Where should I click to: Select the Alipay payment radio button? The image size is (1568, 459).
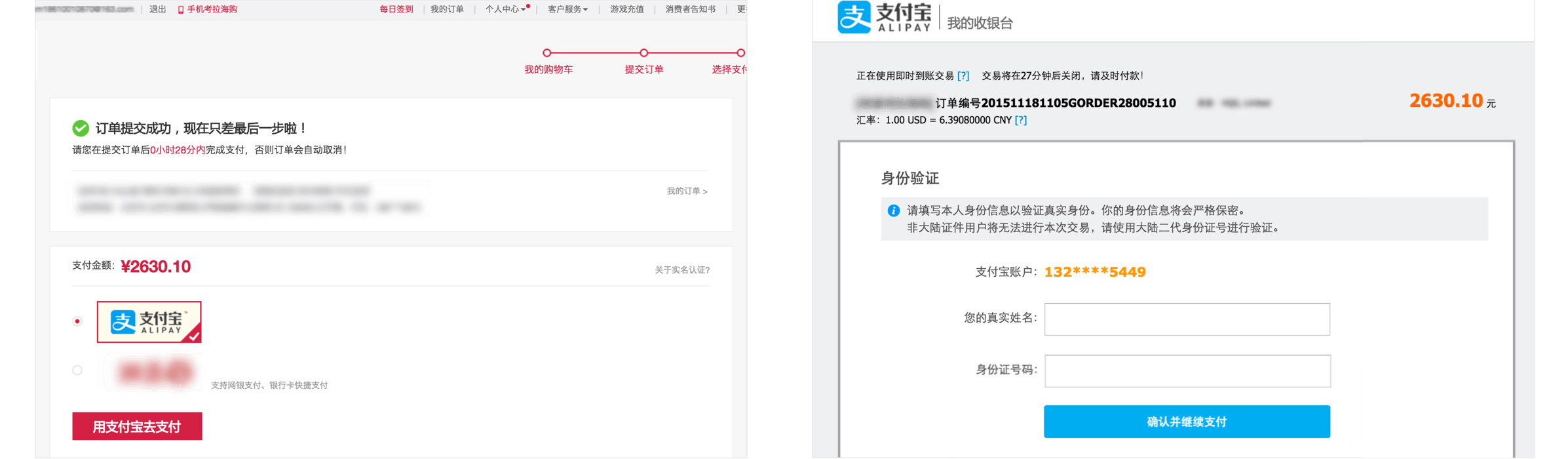click(x=77, y=321)
